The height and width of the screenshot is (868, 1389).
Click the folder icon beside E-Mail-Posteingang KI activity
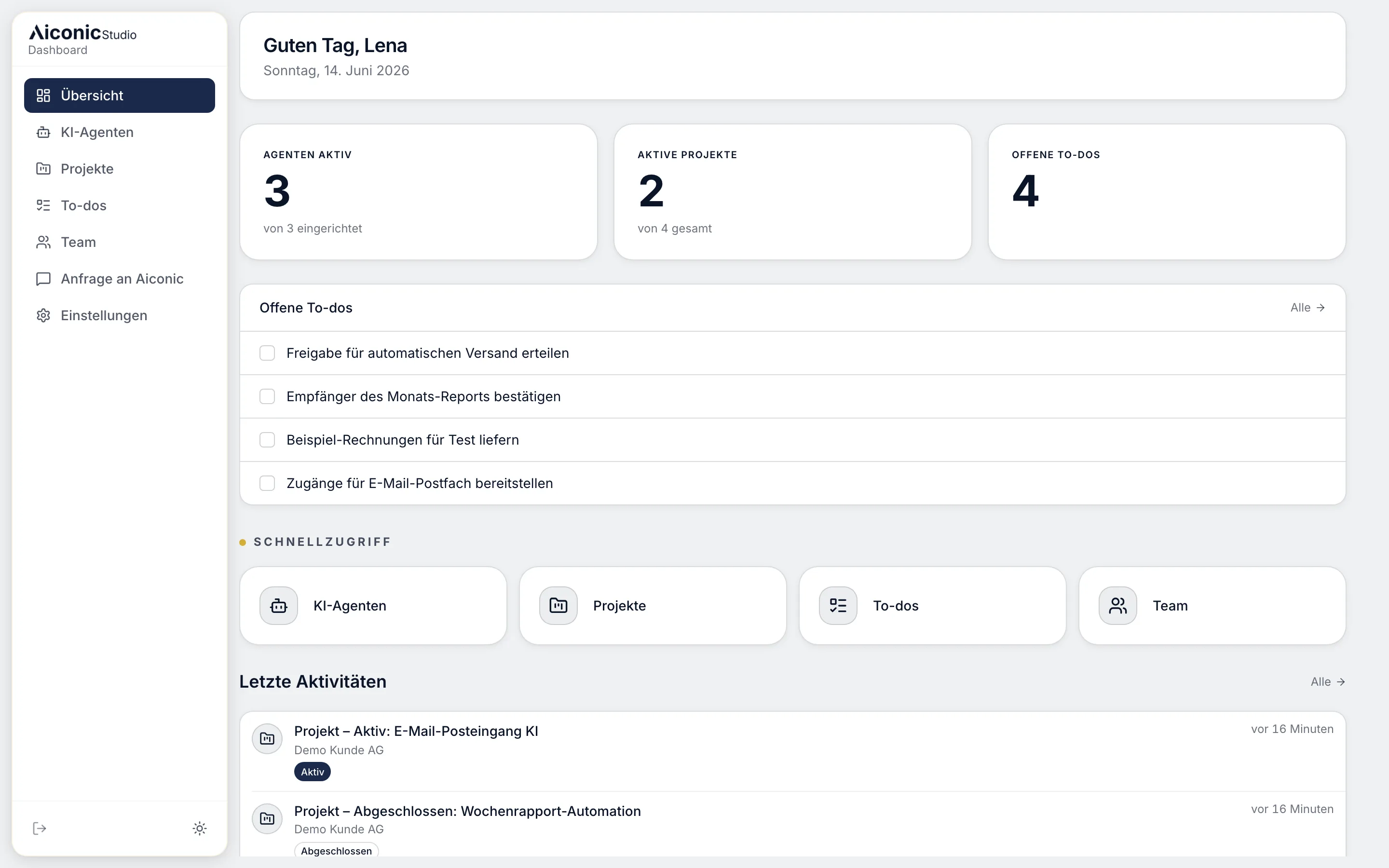point(267,739)
